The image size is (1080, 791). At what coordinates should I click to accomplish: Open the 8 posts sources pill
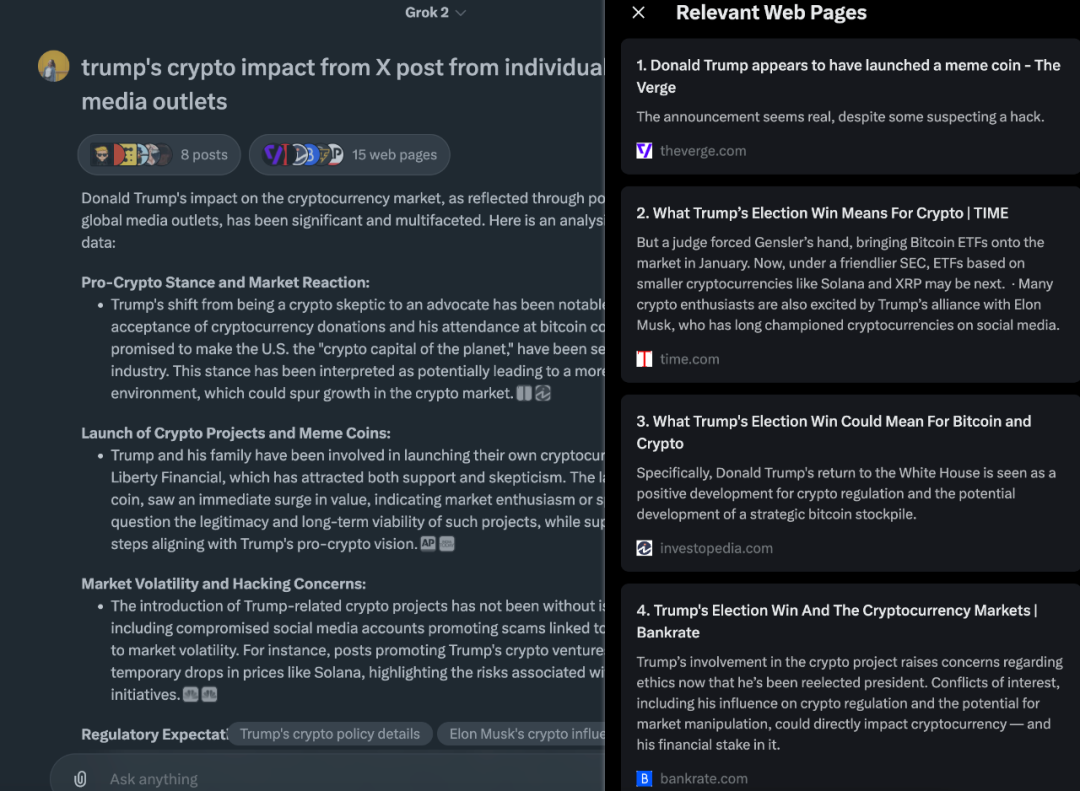(x=159, y=154)
